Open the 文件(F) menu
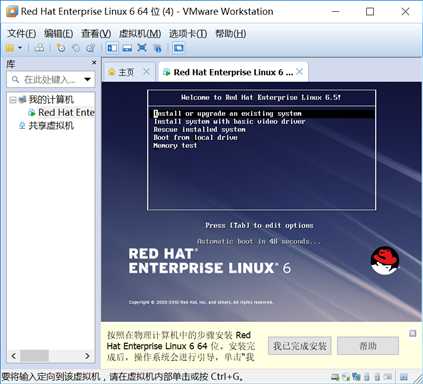 (21, 34)
